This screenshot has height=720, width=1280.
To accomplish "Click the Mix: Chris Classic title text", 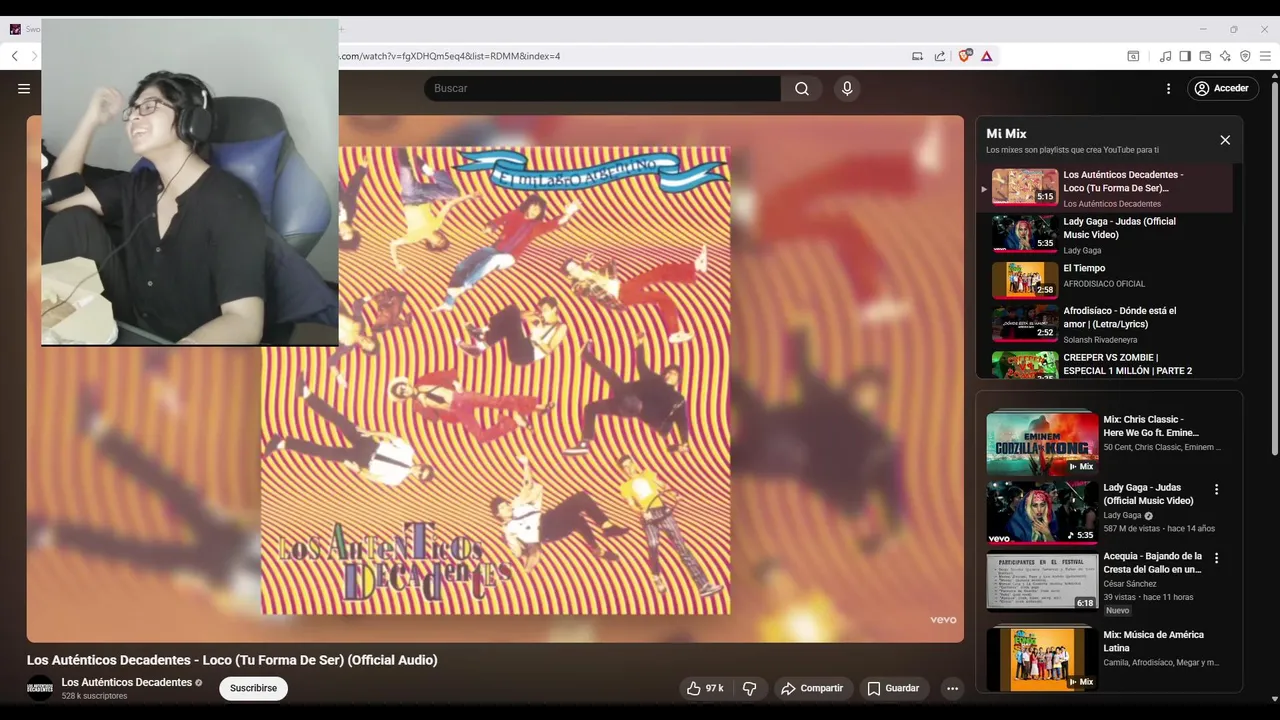I will click(1151, 426).
